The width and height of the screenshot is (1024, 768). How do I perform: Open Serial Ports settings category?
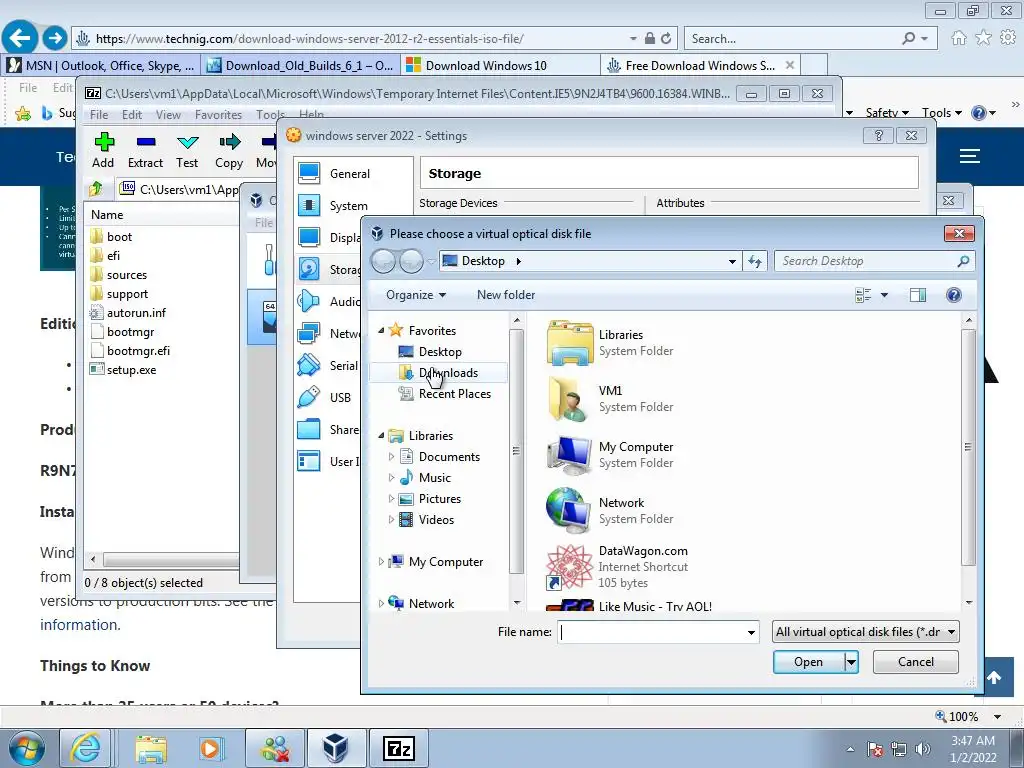(x=328, y=366)
